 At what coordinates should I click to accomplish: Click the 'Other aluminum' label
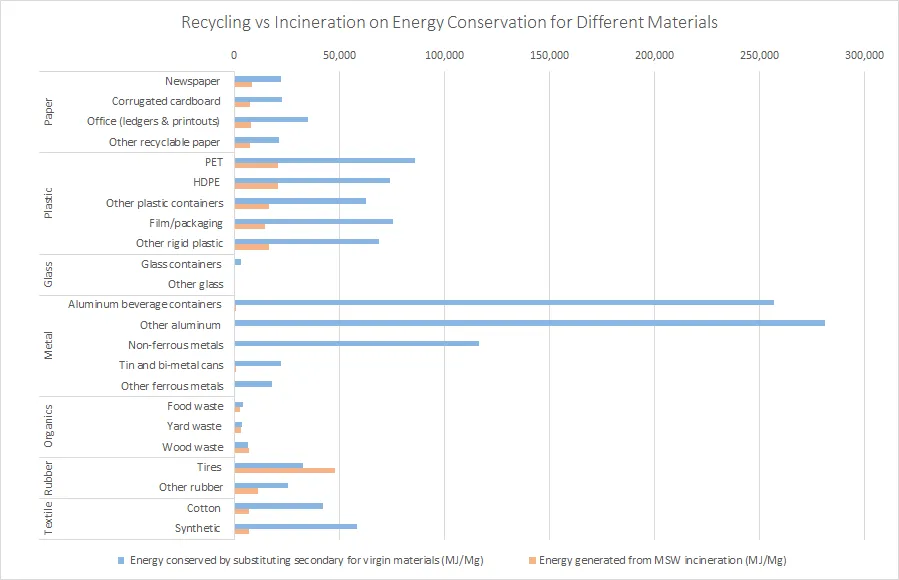click(x=180, y=326)
